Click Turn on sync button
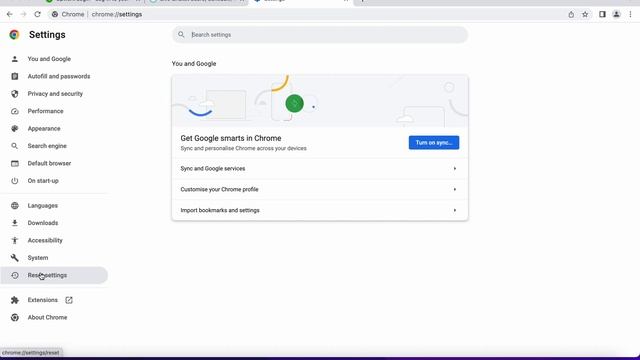Screen dimensions: 640x360 pyautogui.click(x=434, y=142)
